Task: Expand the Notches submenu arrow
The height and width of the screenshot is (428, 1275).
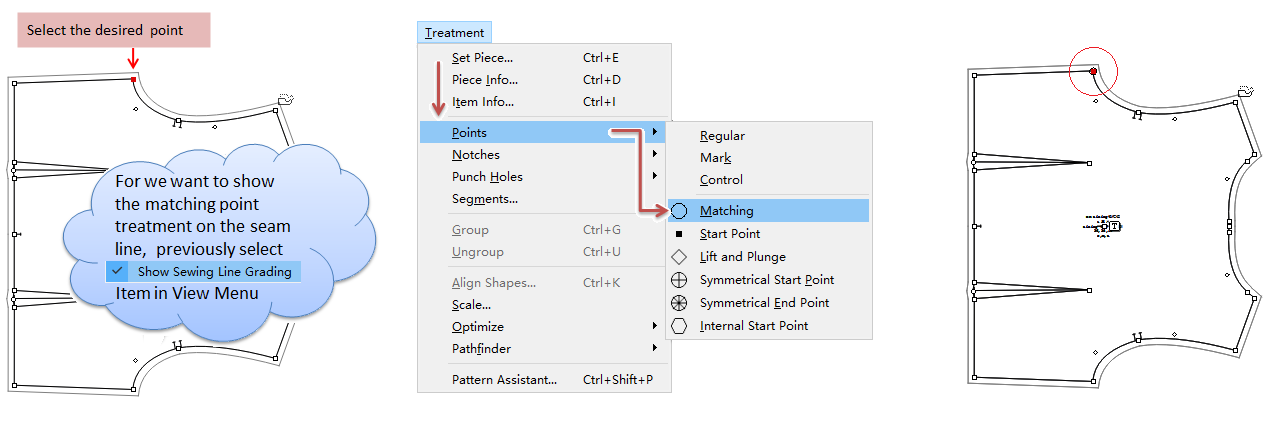Action: point(655,154)
